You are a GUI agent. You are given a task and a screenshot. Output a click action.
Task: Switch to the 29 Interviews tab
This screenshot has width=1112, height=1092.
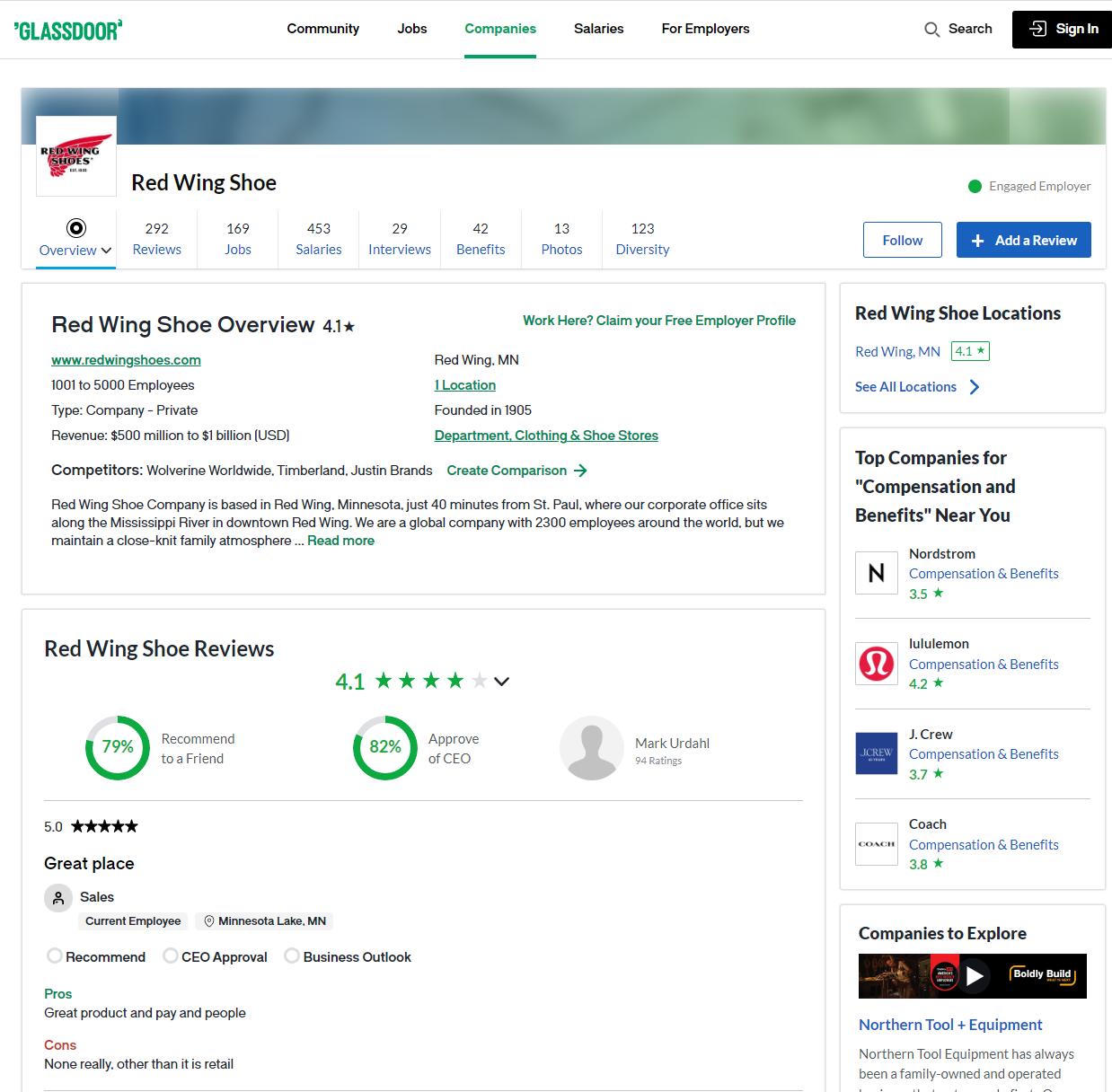[x=400, y=239]
